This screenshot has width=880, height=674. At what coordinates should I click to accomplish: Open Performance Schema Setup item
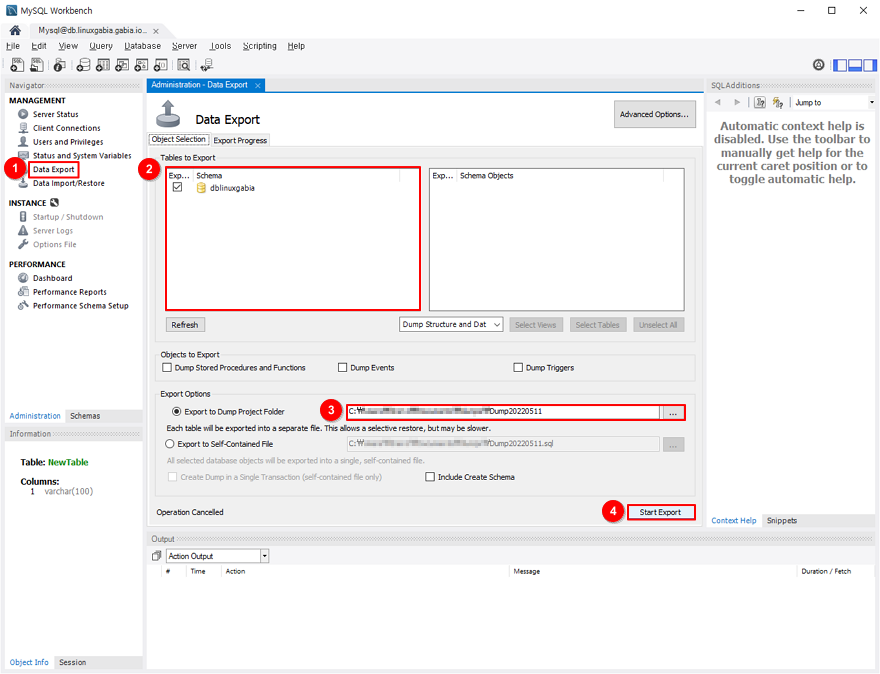pyautogui.click(x=80, y=305)
